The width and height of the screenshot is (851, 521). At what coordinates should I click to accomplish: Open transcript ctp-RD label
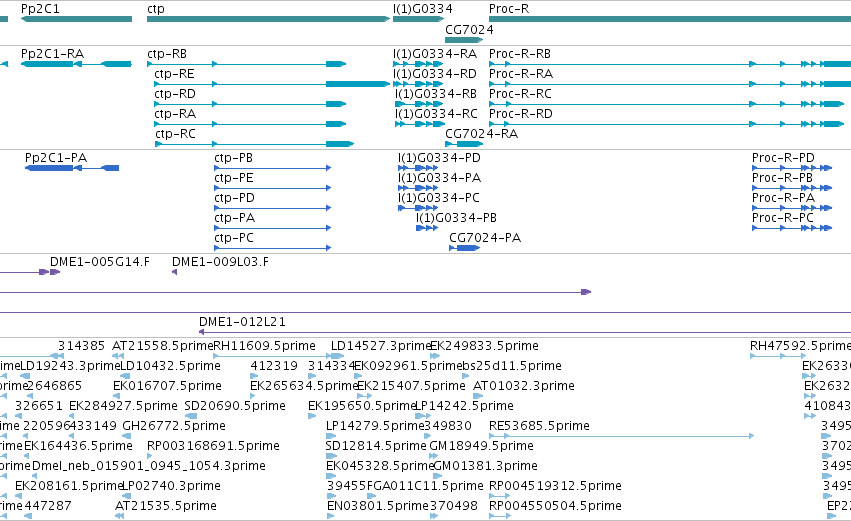point(175,94)
